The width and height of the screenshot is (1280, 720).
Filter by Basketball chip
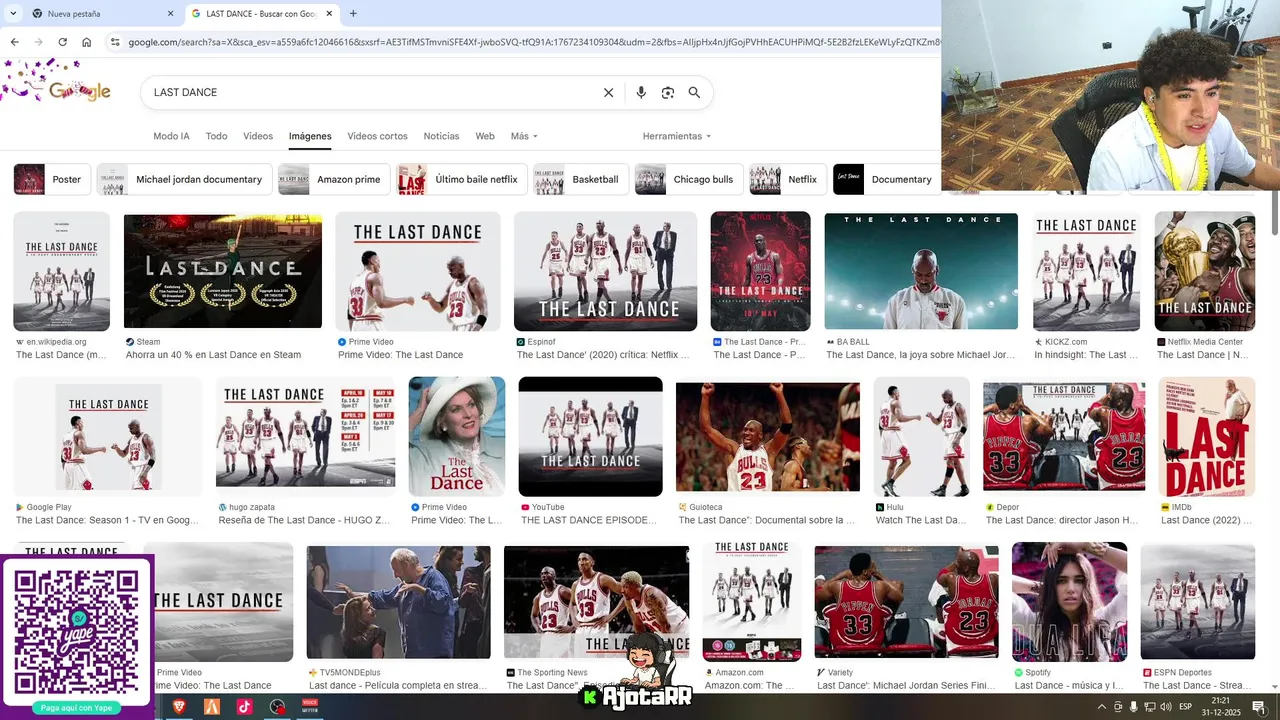(581, 179)
